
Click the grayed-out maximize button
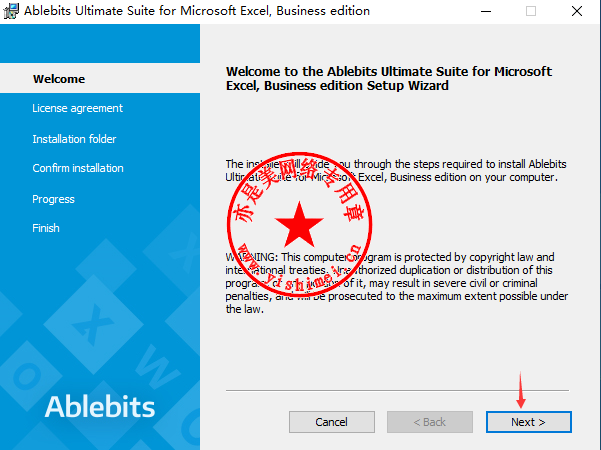(531, 11)
